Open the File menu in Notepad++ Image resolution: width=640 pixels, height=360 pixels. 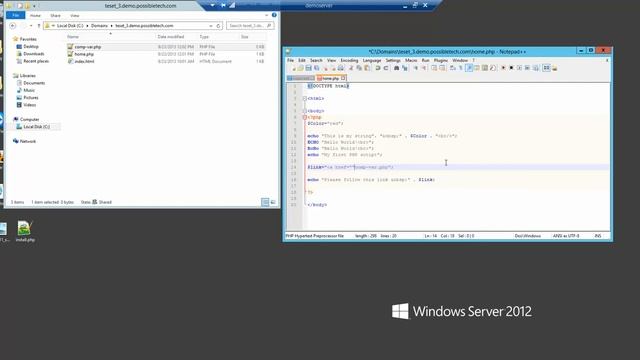click(x=290, y=60)
